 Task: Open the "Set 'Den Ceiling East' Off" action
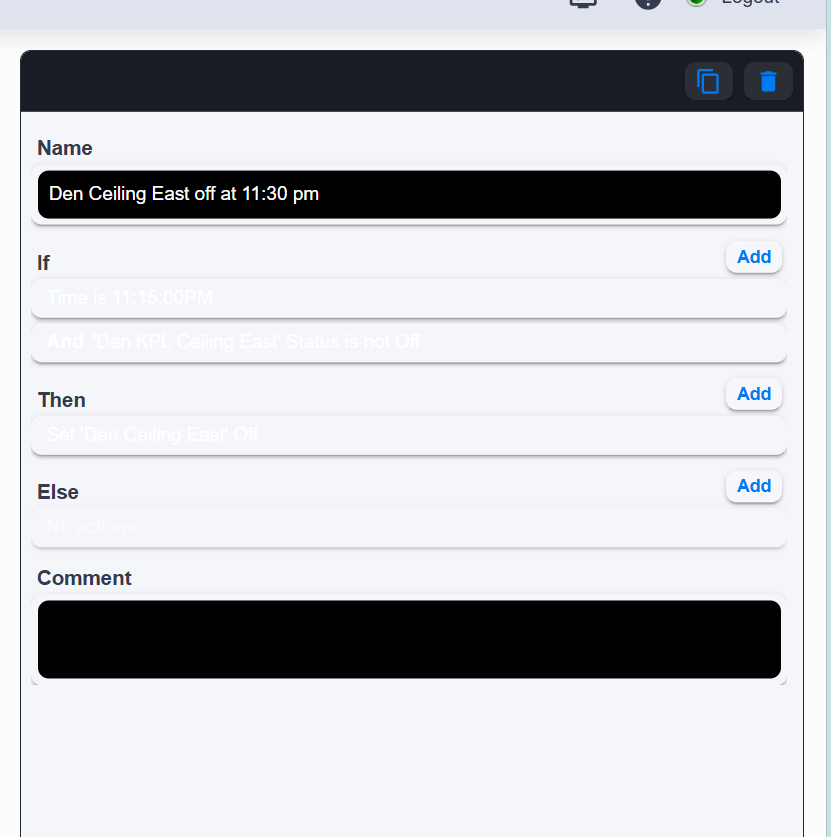click(409, 435)
